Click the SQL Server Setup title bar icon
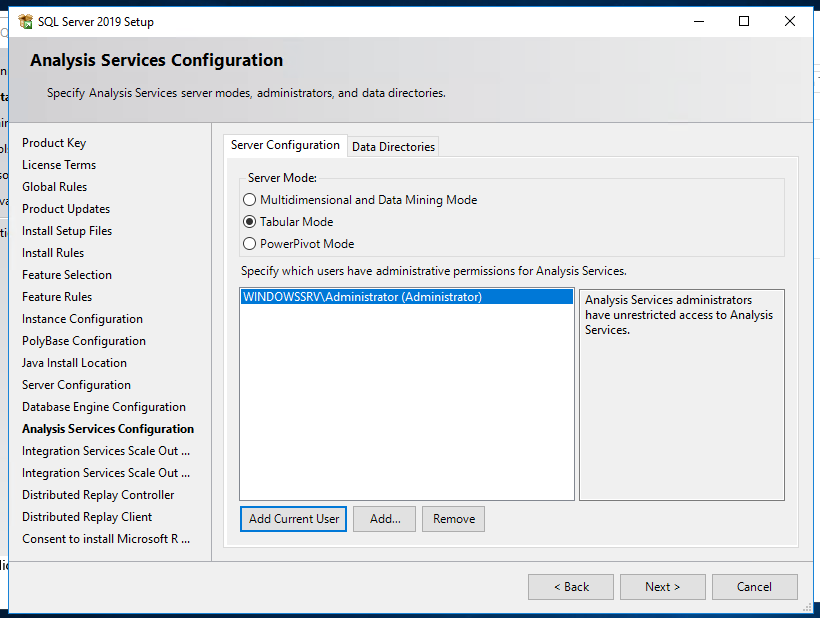Image resolution: width=820 pixels, height=618 pixels. click(x=25, y=21)
